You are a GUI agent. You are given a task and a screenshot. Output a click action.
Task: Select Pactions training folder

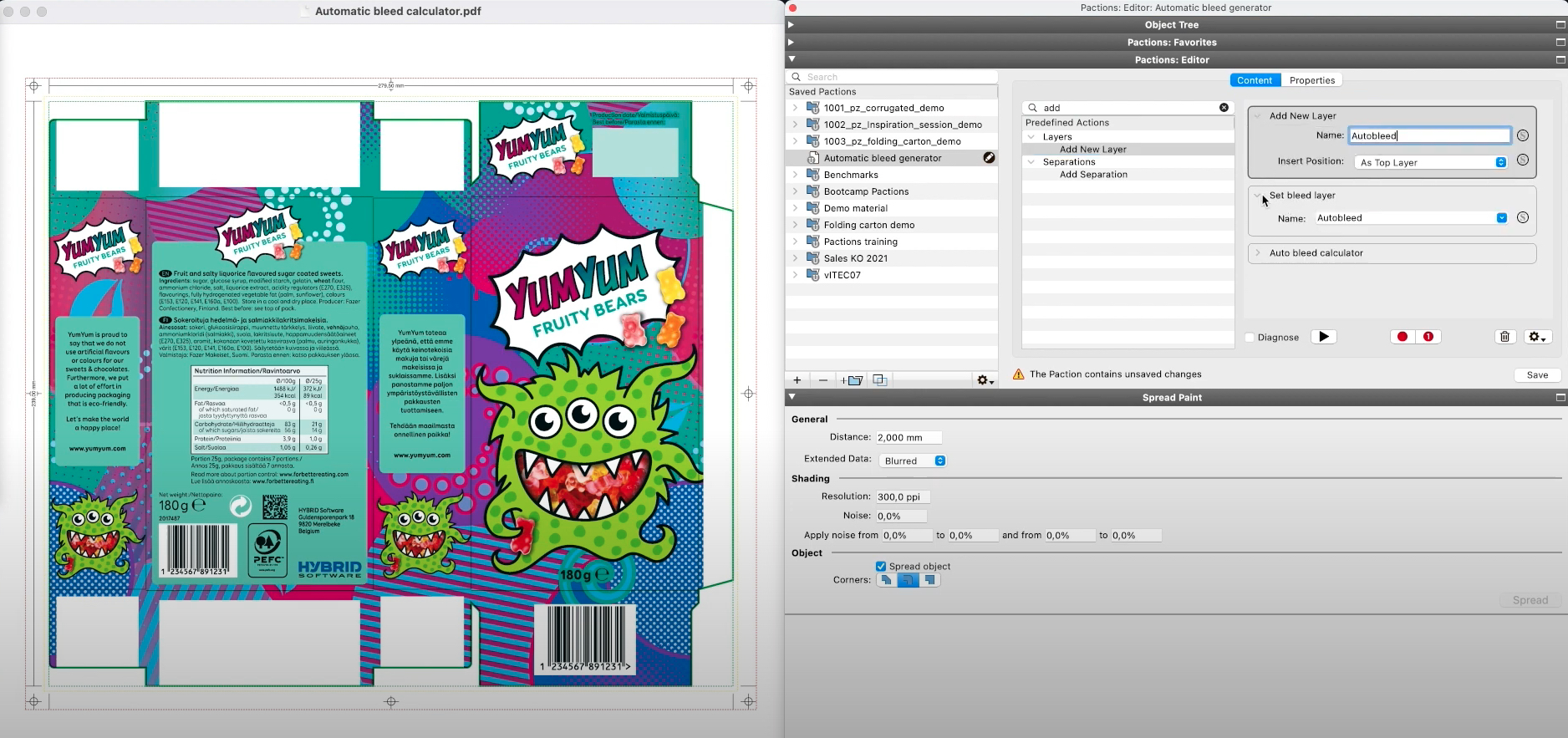click(x=860, y=242)
